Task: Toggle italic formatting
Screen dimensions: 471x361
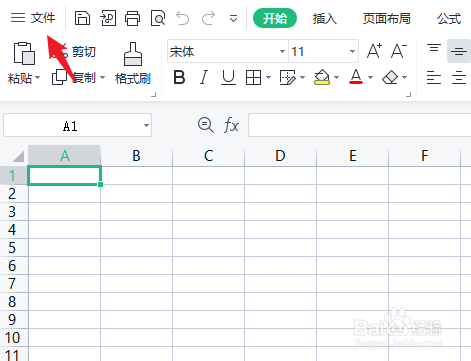Action: coord(204,77)
